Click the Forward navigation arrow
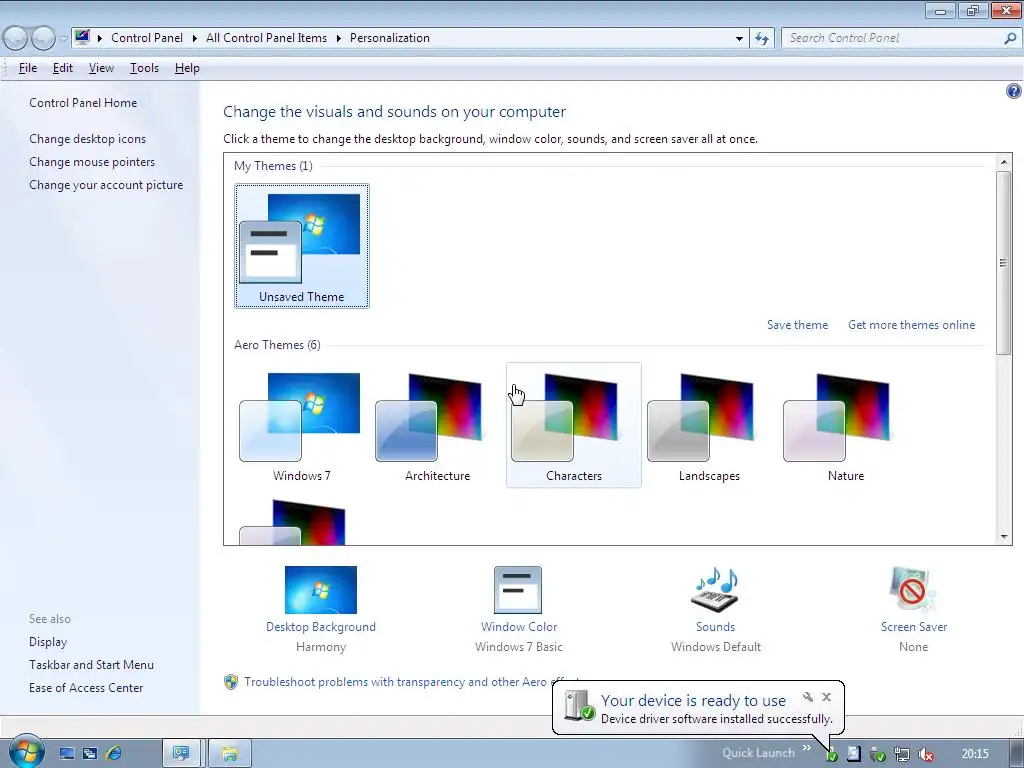 [x=43, y=39]
